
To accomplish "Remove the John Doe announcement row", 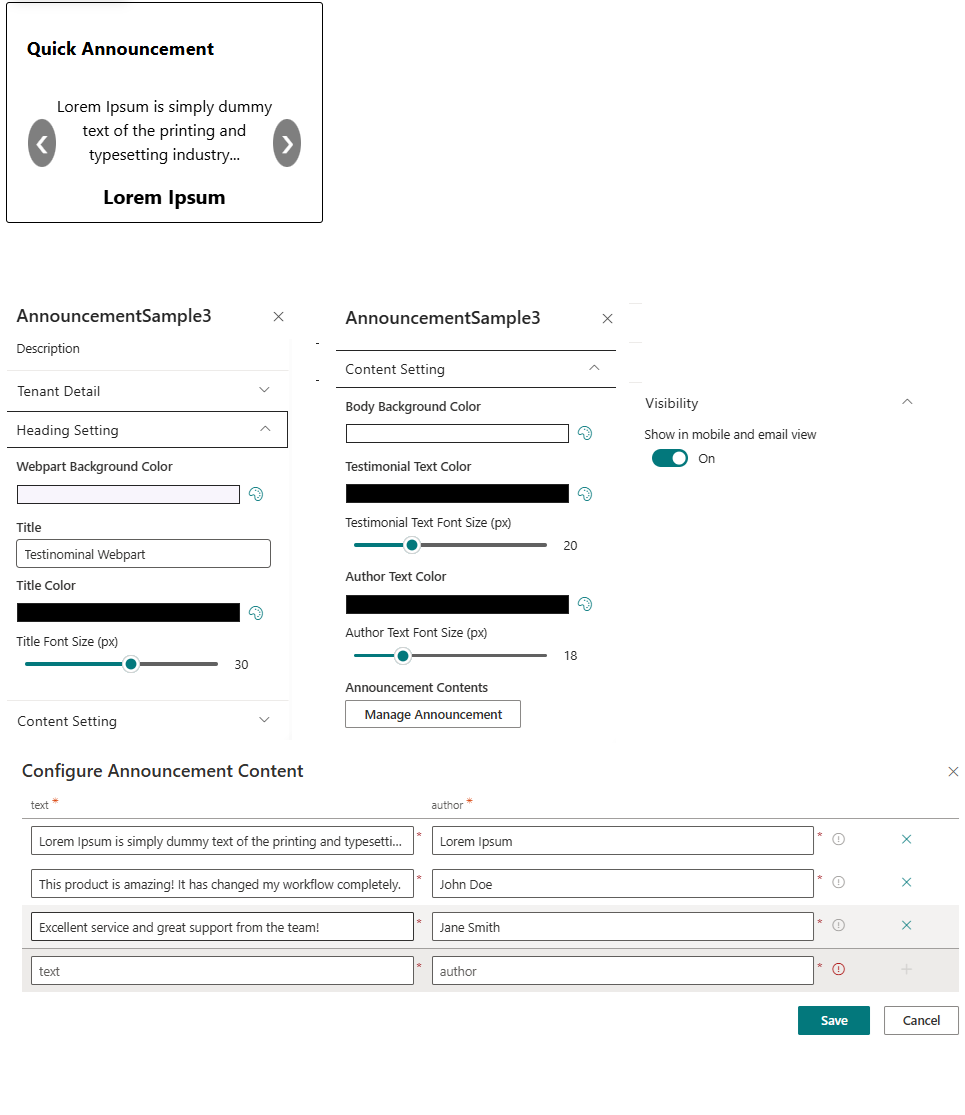I will 906,882.
